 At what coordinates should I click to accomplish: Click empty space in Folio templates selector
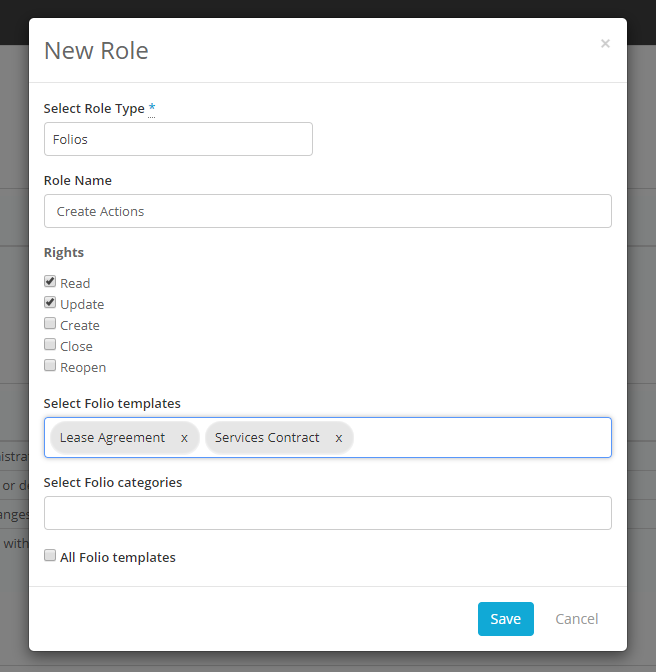tap(480, 438)
